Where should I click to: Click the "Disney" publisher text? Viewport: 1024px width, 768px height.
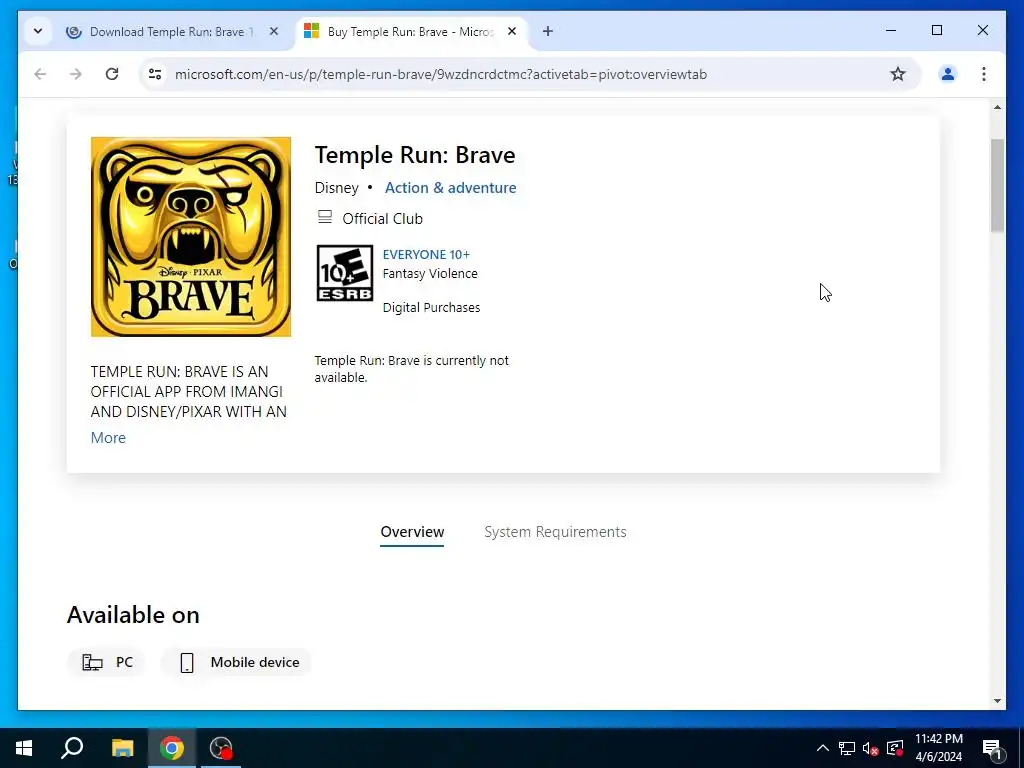tap(336, 187)
